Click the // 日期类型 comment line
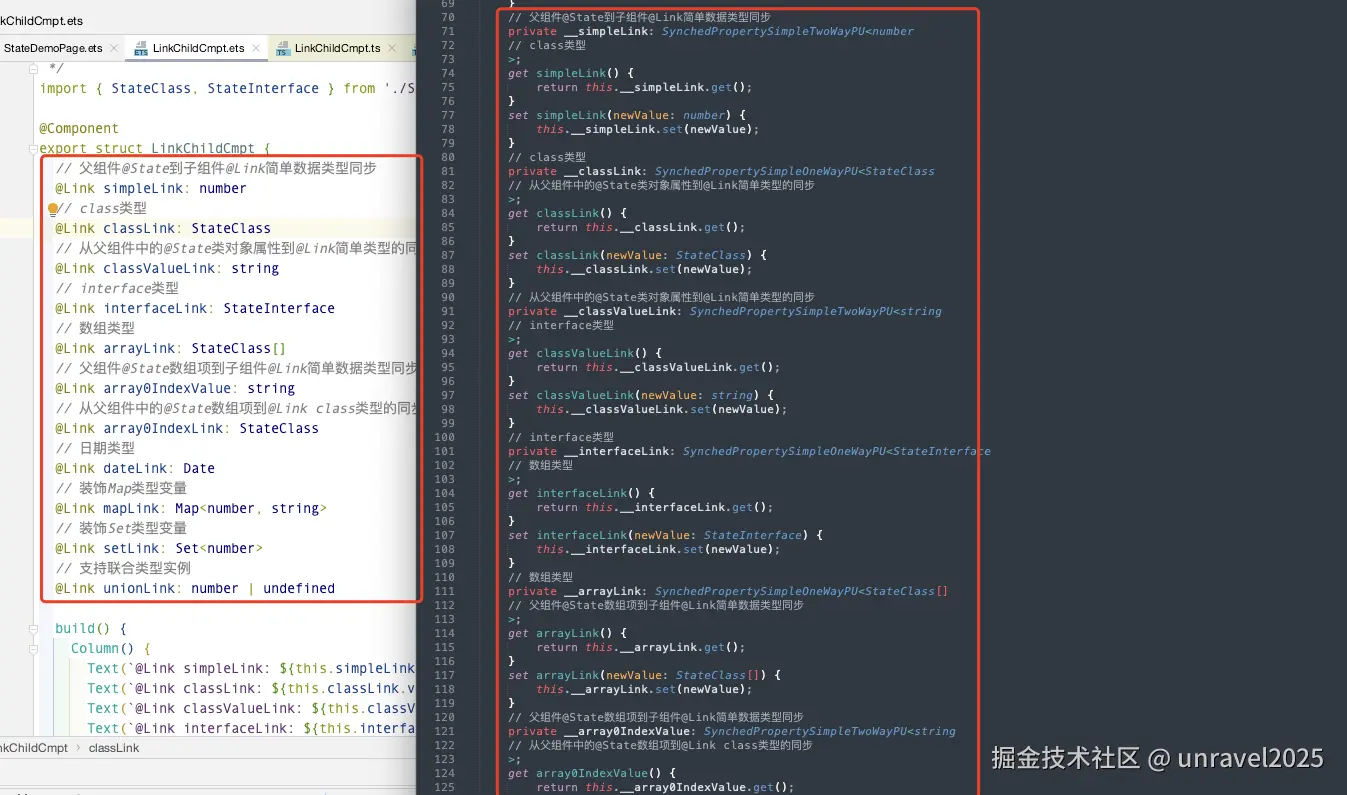This screenshot has width=1347, height=795. (95, 448)
